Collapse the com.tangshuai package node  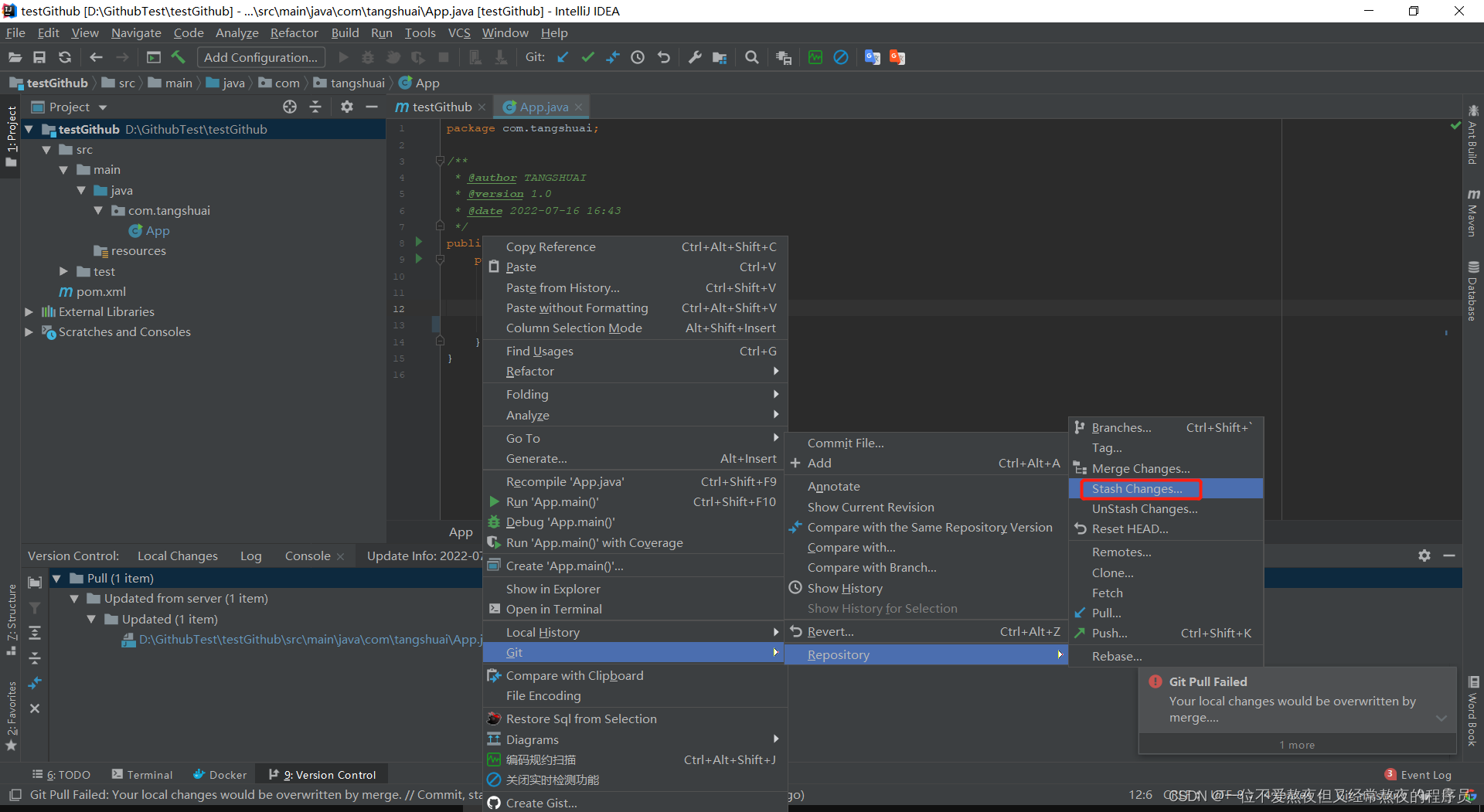pyautogui.click(x=98, y=210)
